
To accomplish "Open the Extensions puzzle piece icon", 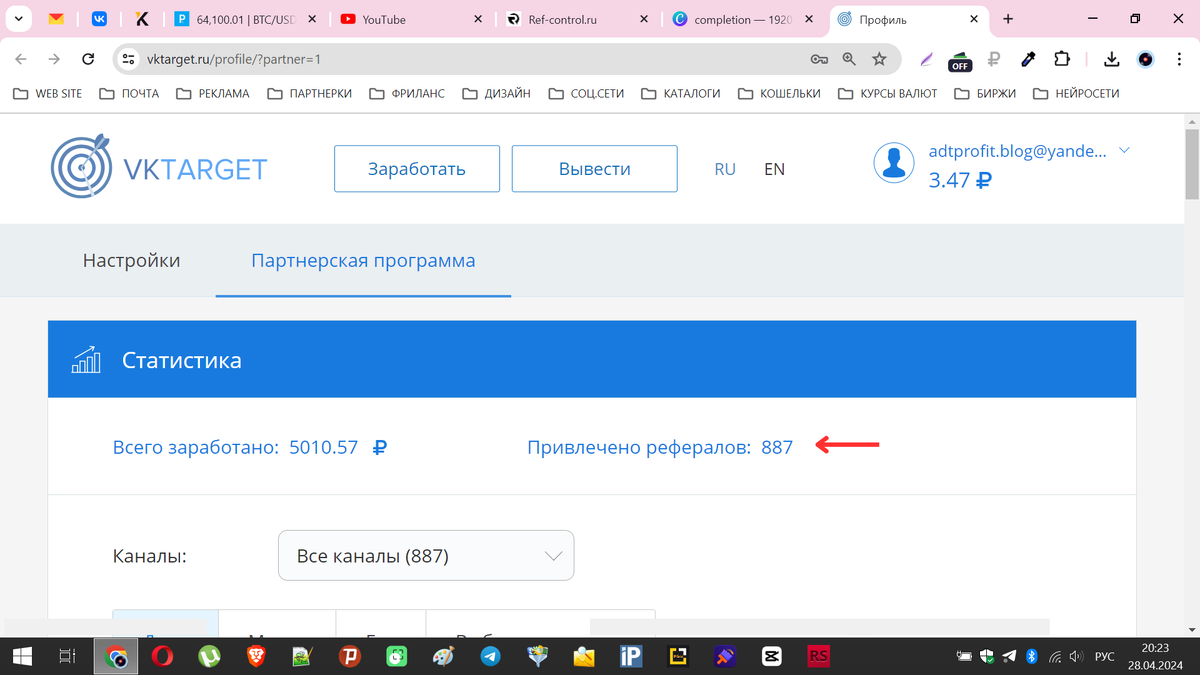I will pyautogui.click(x=1062, y=59).
